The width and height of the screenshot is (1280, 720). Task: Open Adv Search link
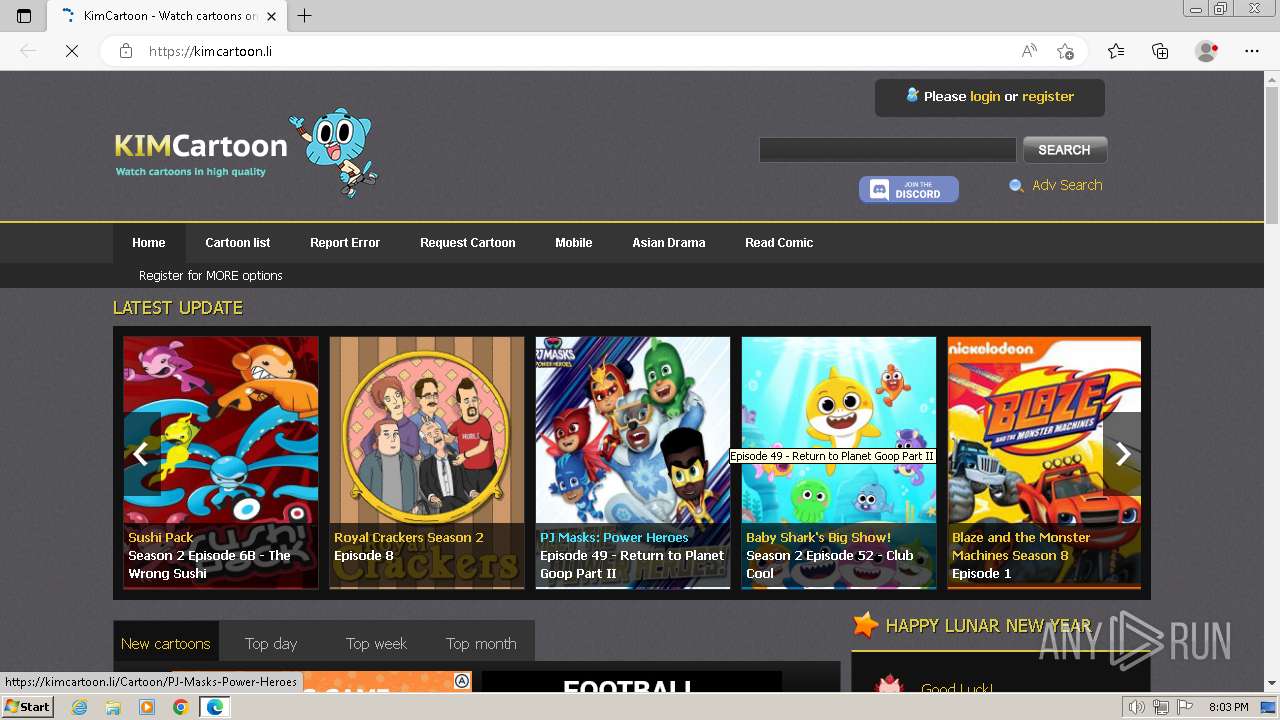point(1067,185)
